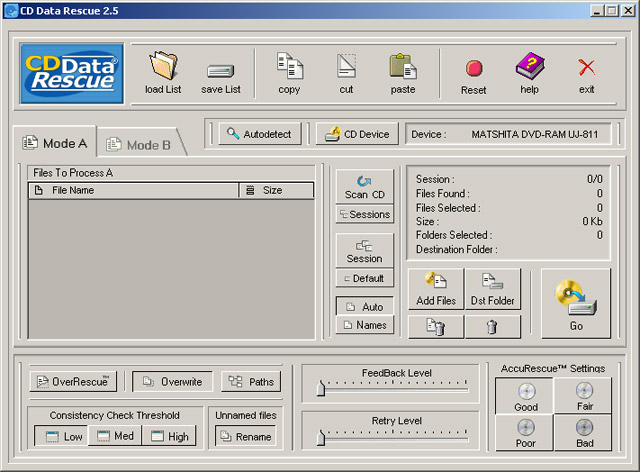The width and height of the screenshot is (640, 472).
Task: Click the remove selected files trash icon
Action: [436, 327]
